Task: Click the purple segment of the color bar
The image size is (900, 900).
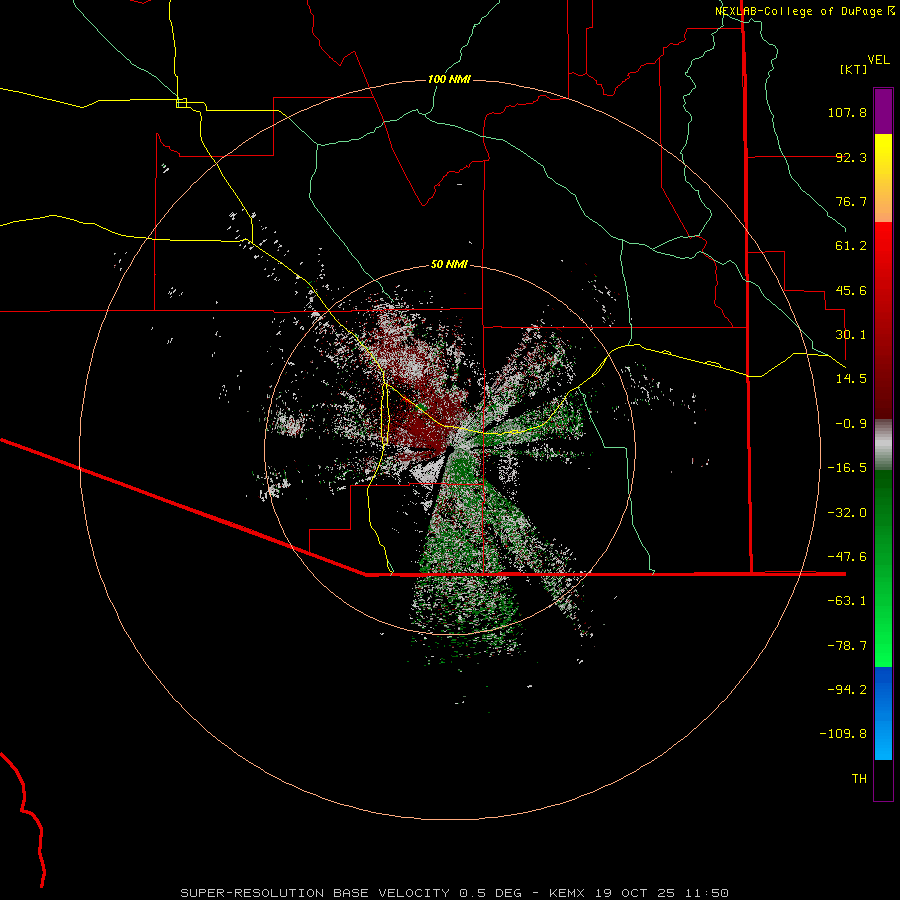Action: coord(883,112)
